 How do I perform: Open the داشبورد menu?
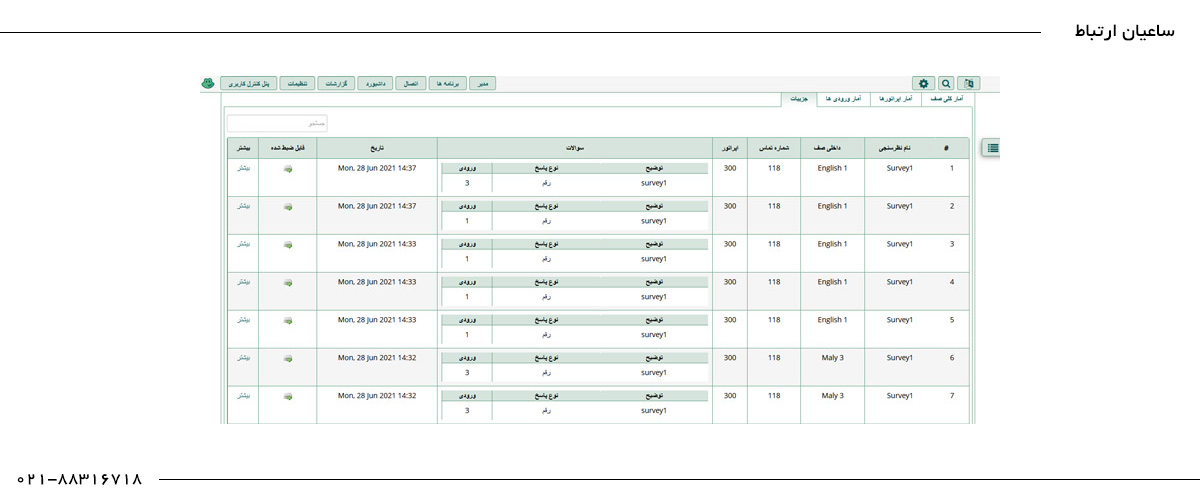376,84
